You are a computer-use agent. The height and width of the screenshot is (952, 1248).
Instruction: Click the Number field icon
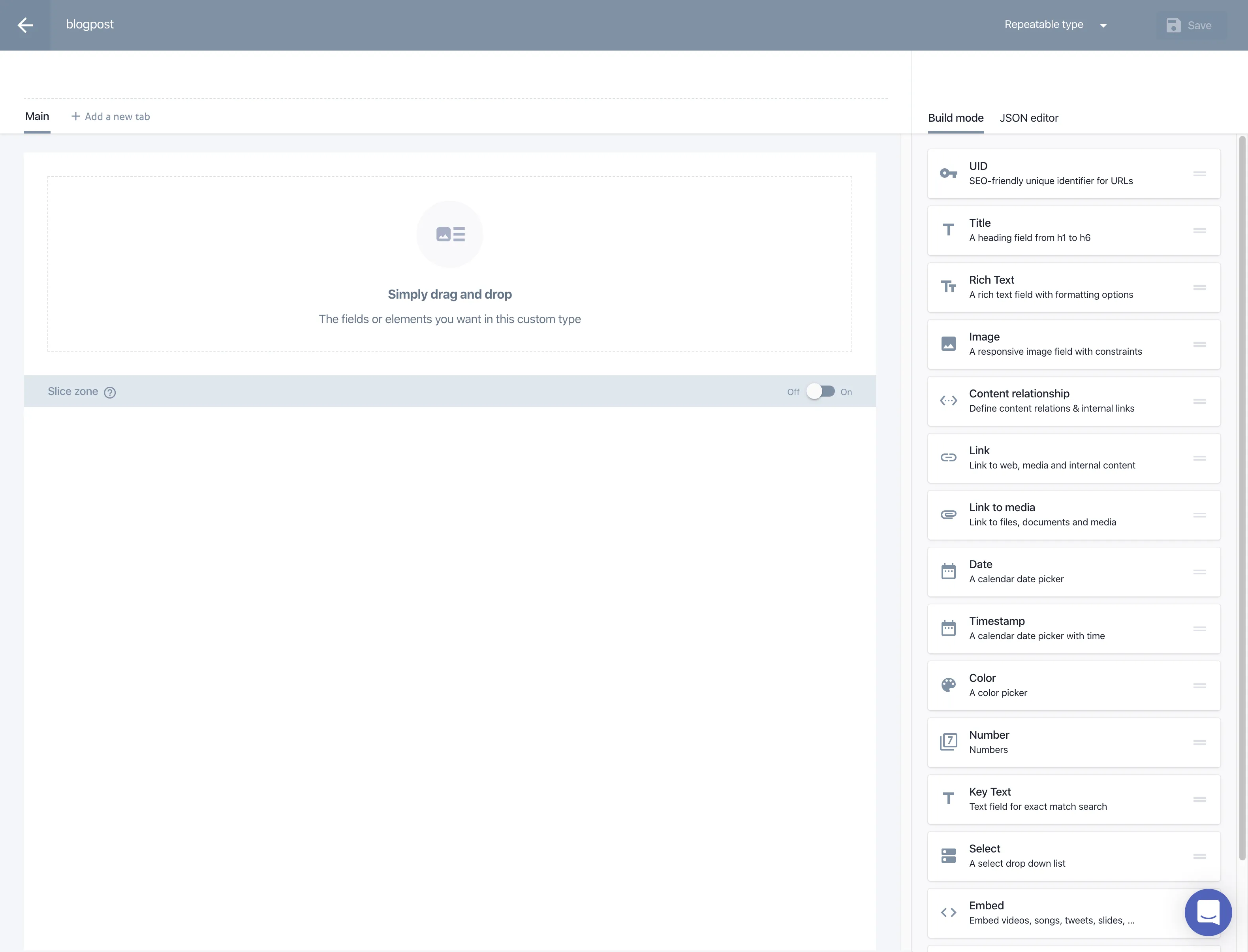click(948, 742)
